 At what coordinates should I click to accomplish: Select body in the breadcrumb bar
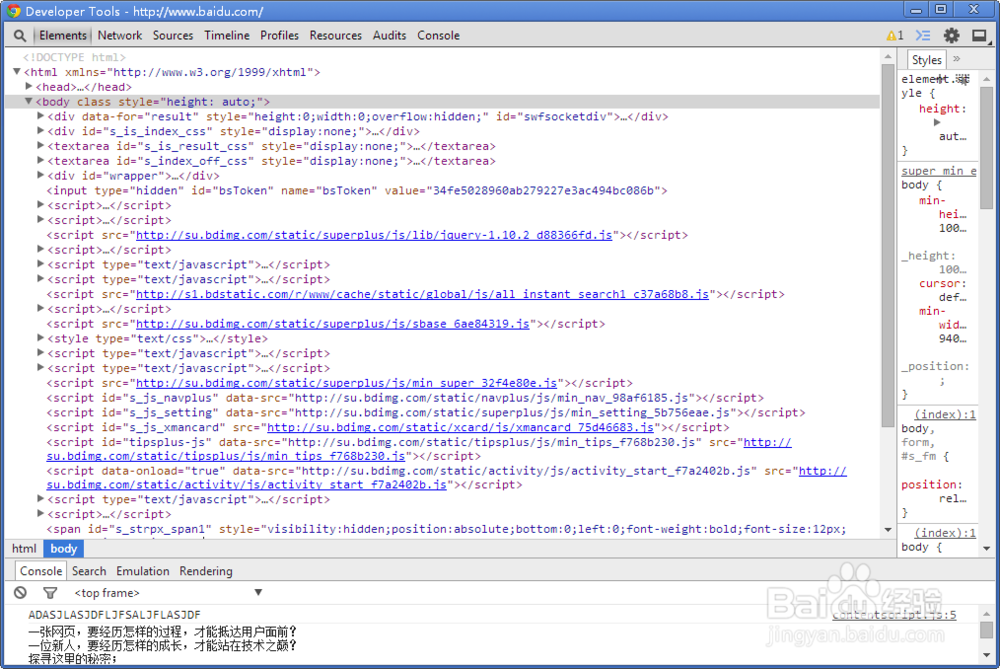pos(63,548)
